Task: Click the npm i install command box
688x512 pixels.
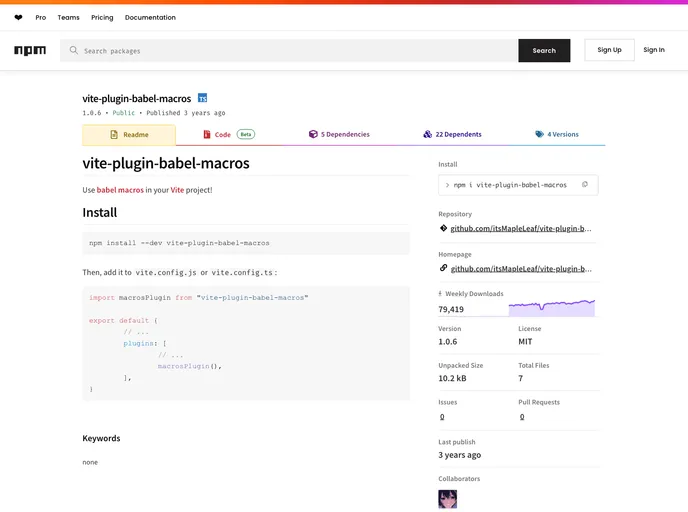Action: click(x=518, y=185)
